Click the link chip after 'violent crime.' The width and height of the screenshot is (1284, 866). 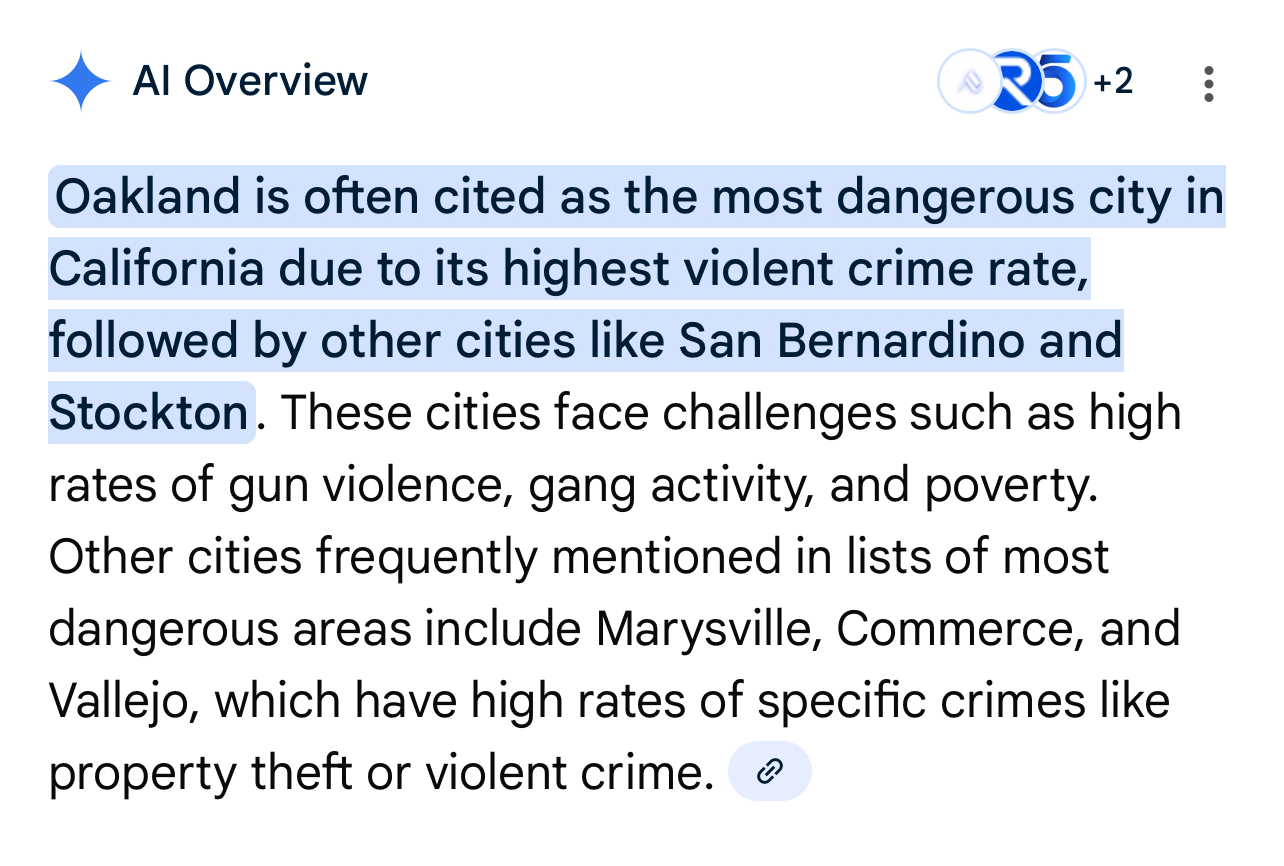[x=769, y=772]
